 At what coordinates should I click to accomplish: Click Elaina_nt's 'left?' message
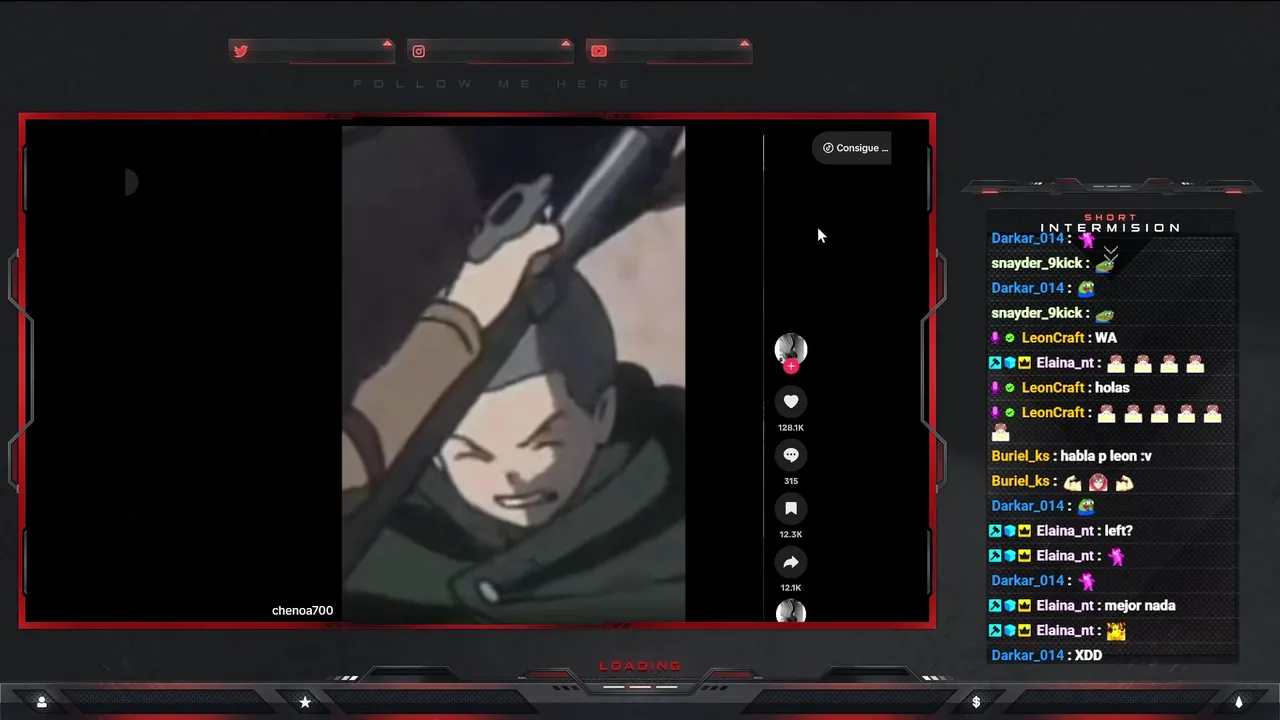(1061, 531)
